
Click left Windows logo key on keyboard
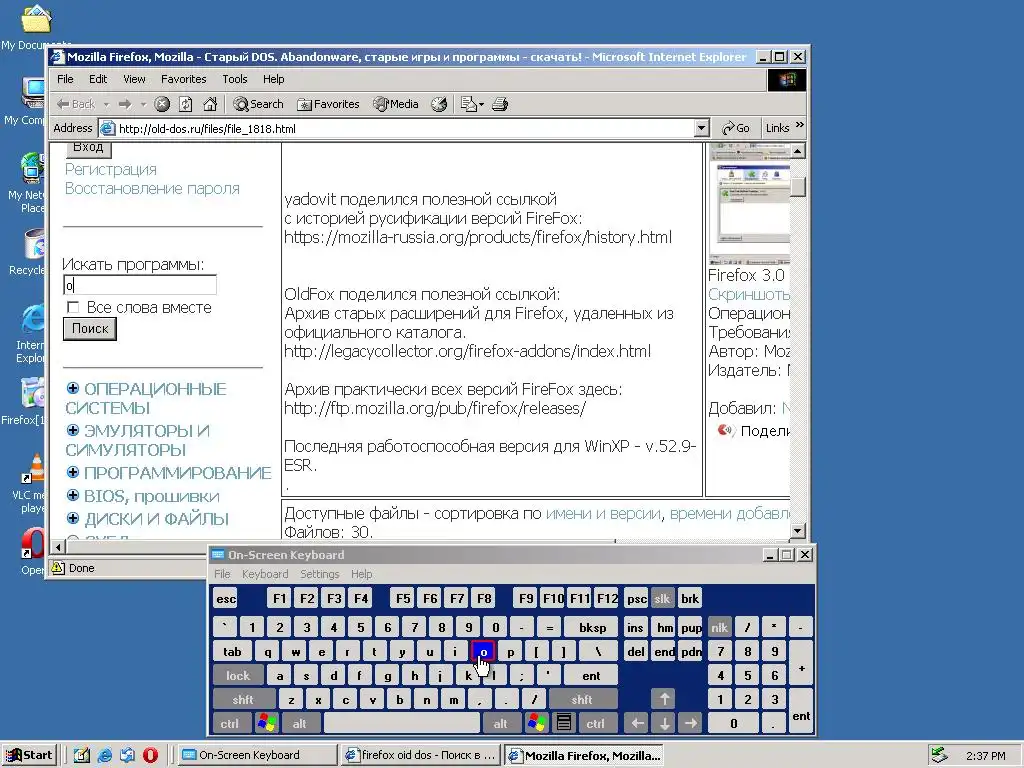[x=266, y=724]
